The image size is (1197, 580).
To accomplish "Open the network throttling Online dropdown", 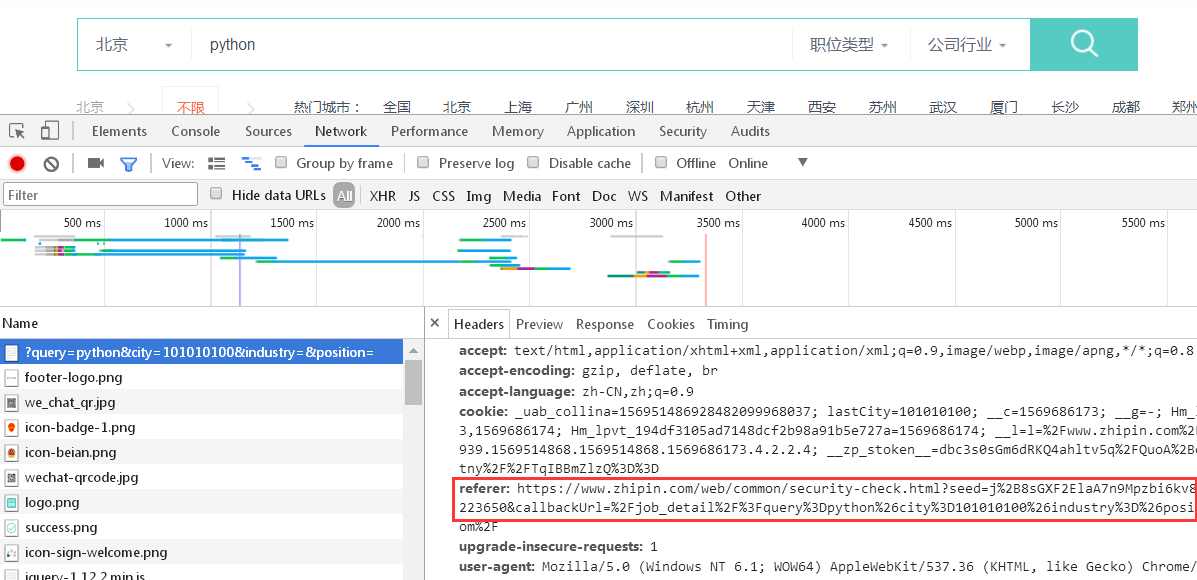I will pos(767,163).
